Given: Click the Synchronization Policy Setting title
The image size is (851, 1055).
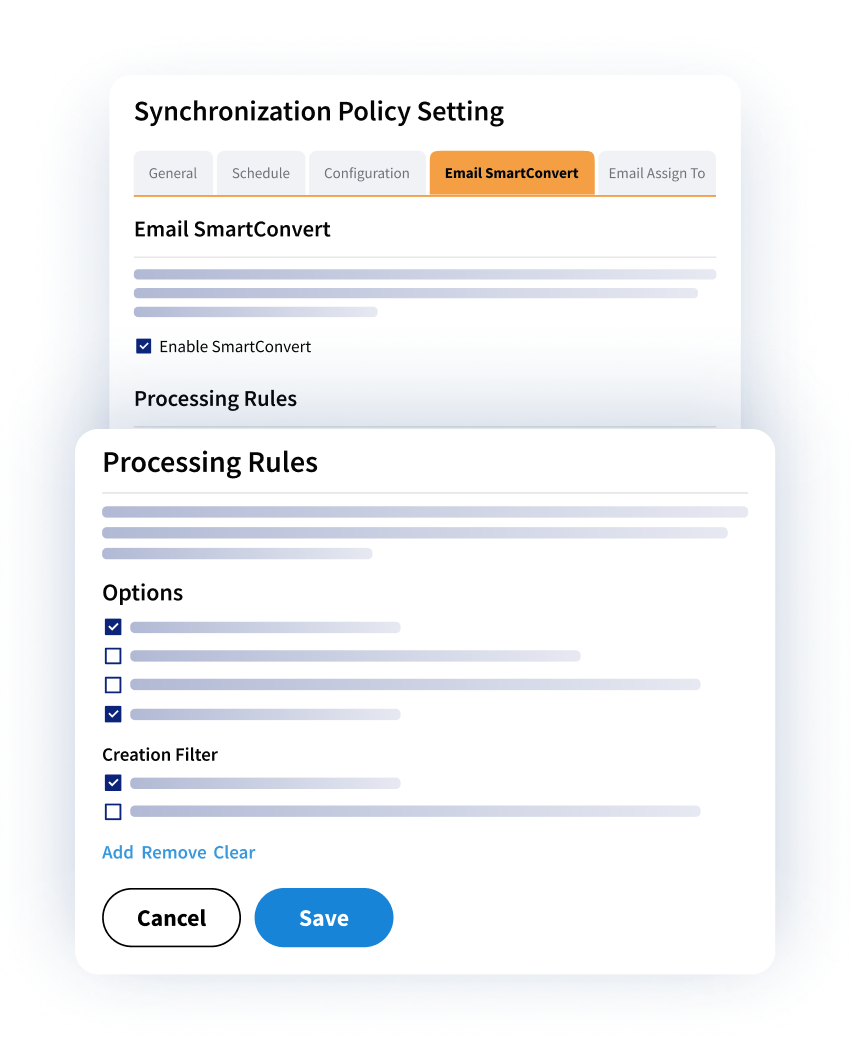Looking at the screenshot, I should coord(319,111).
